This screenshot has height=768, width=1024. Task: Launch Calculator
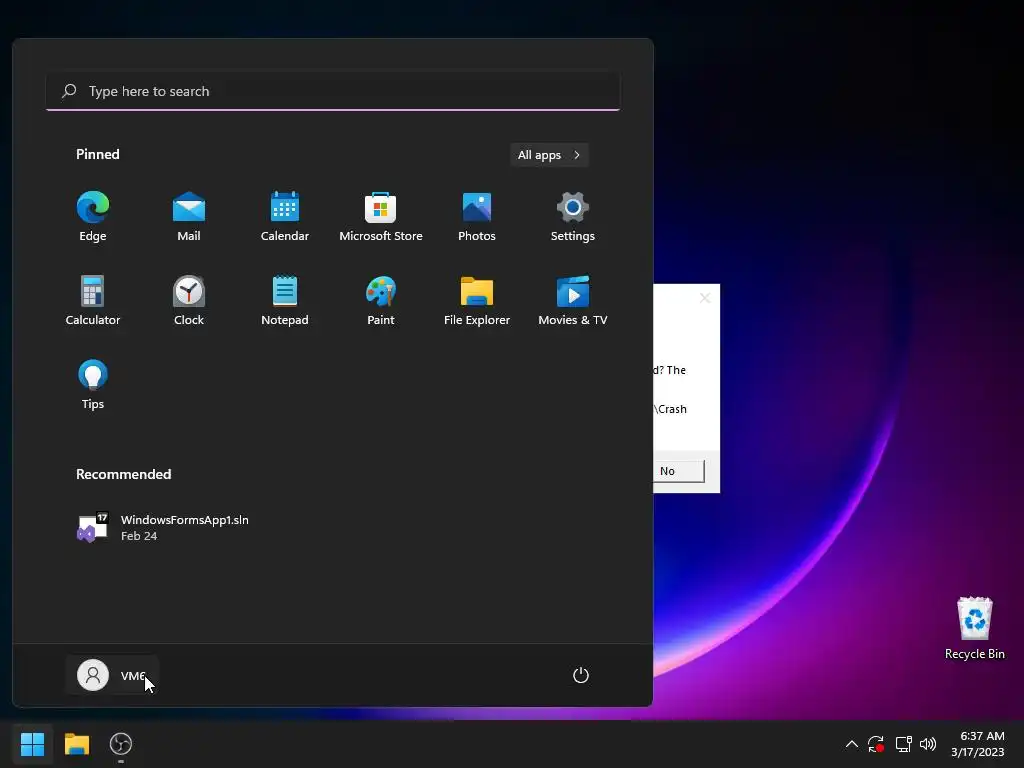click(93, 300)
